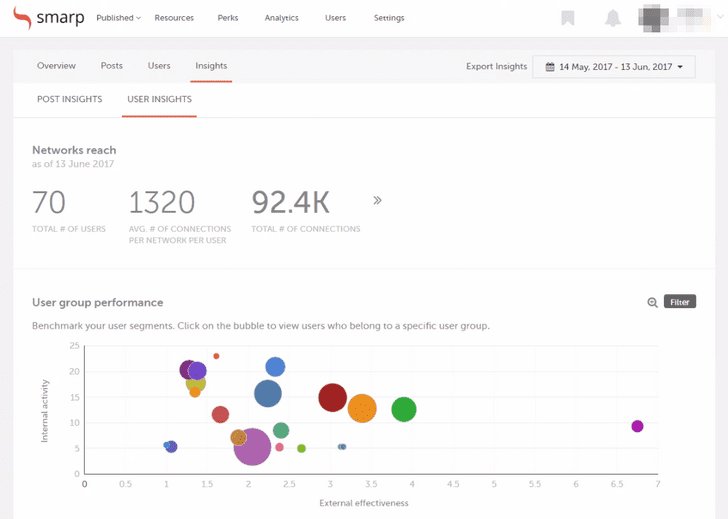Click the large purple bubble on chart
Image resolution: width=728 pixels, height=519 pixels.
pyautogui.click(x=253, y=446)
